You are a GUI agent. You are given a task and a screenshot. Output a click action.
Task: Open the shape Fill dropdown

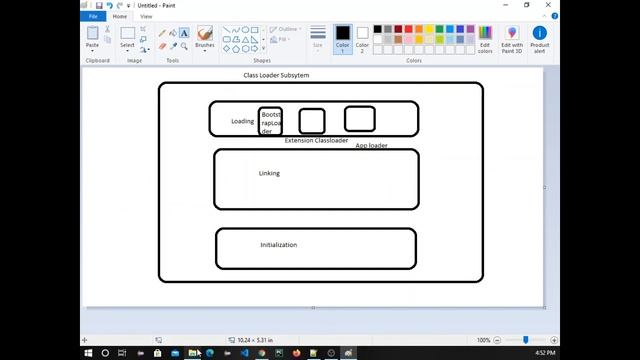(x=280, y=40)
